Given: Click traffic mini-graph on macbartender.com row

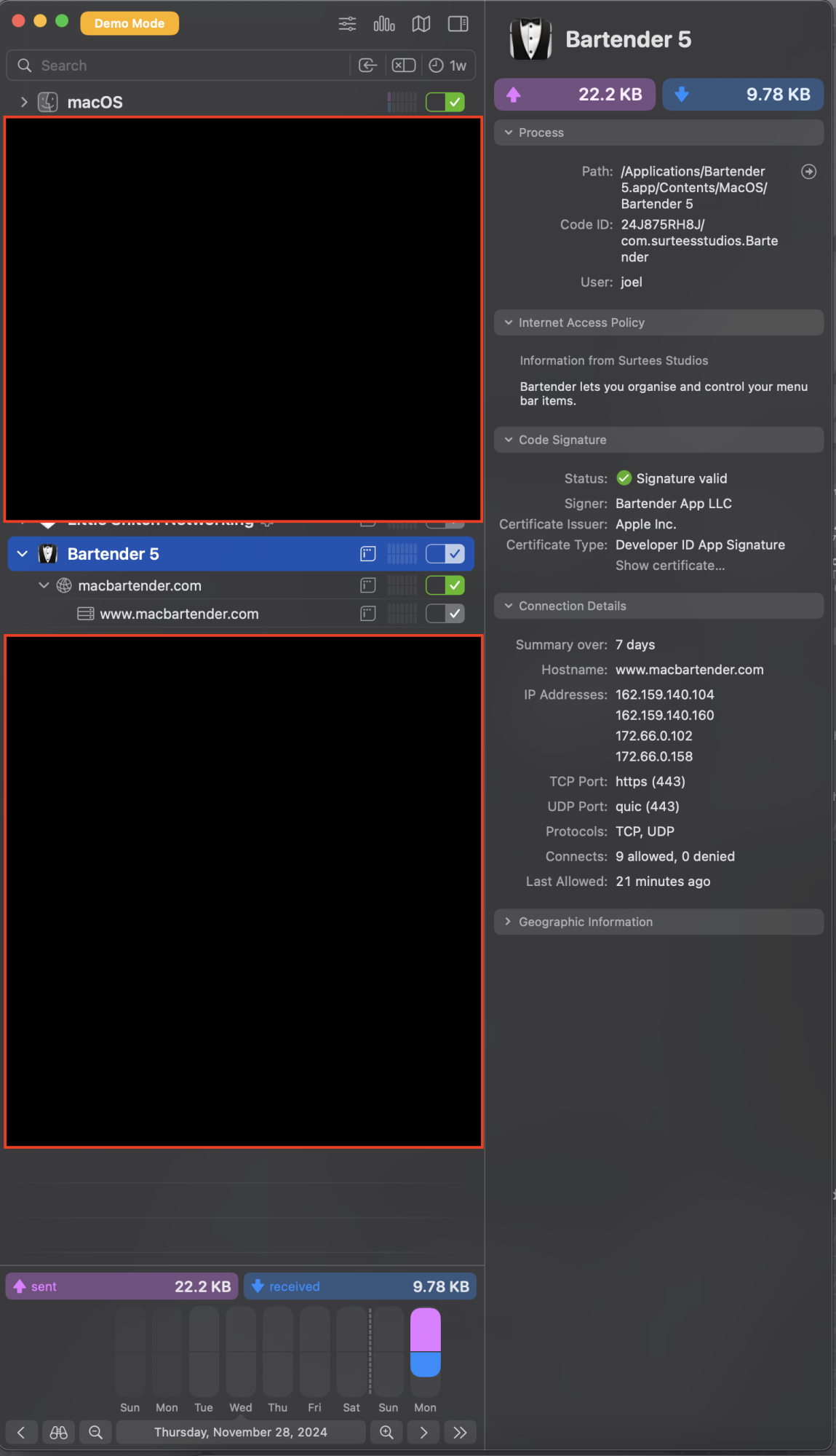Looking at the screenshot, I should pos(402,585).
